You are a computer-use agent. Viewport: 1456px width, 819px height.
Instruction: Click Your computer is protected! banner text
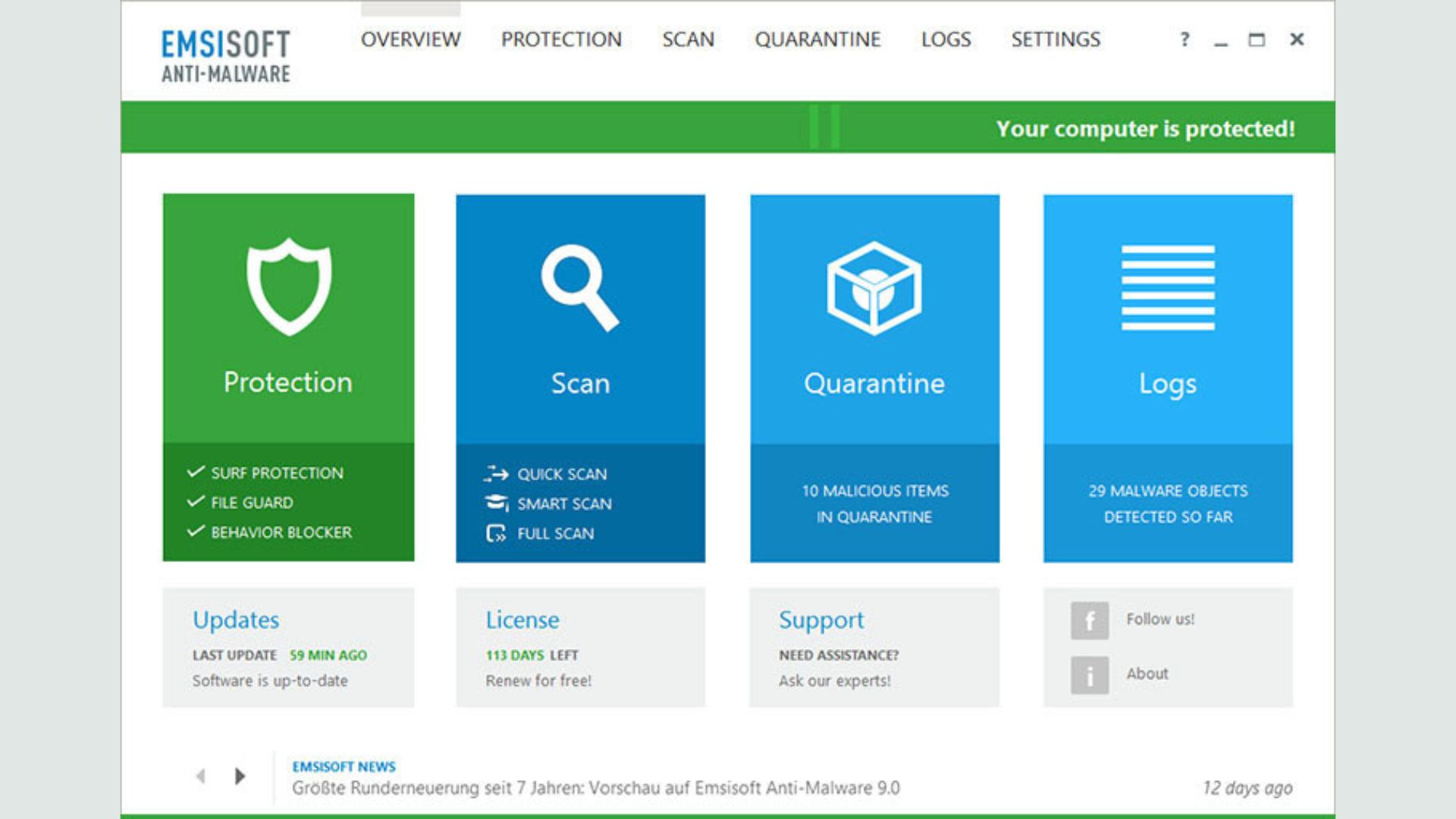click(1146, 129)
